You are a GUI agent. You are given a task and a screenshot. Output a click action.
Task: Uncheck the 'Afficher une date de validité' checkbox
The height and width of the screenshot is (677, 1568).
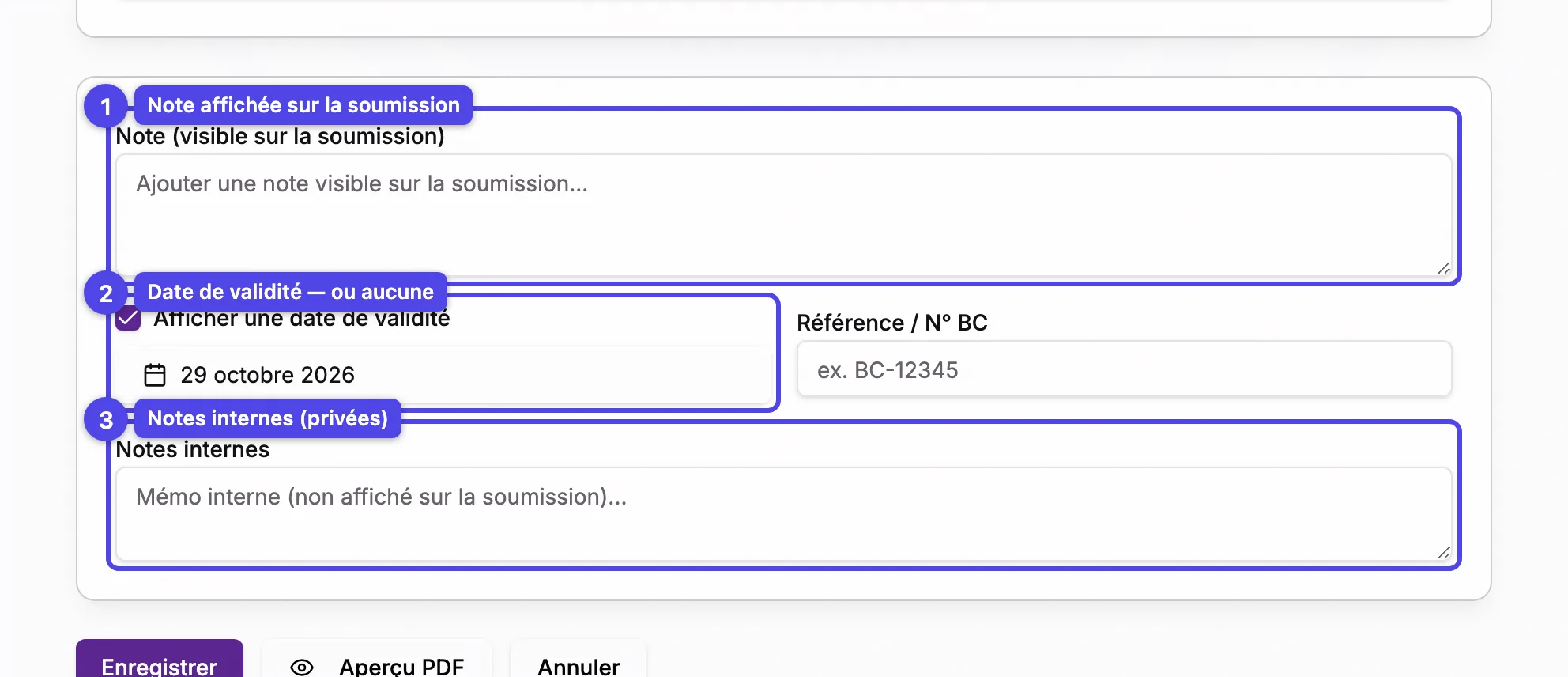pos(128,319)
